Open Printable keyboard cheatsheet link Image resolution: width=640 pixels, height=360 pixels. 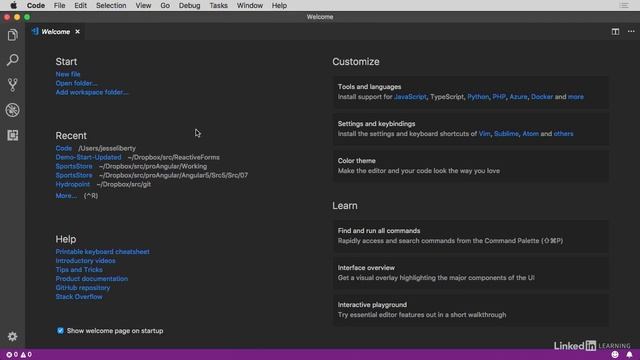point(102,252)
